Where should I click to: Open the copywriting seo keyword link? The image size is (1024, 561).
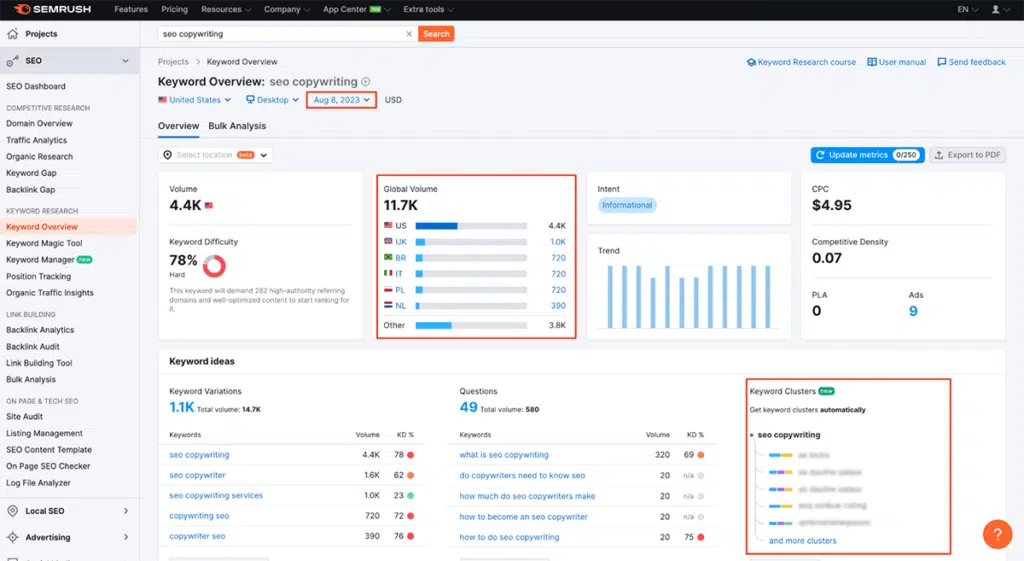coord(199,516)
